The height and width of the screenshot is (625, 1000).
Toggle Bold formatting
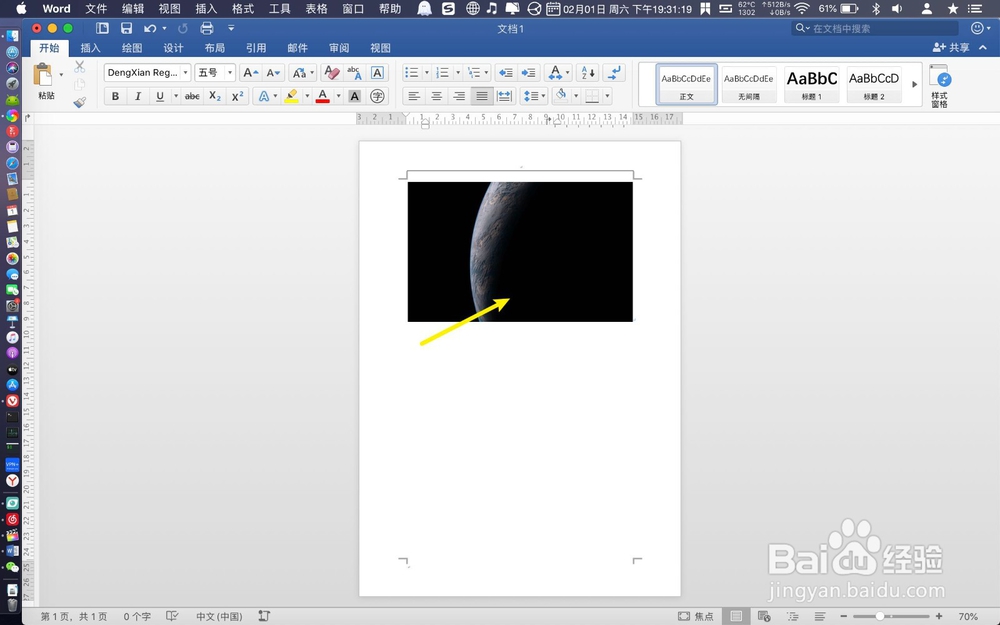click(115, 96)
